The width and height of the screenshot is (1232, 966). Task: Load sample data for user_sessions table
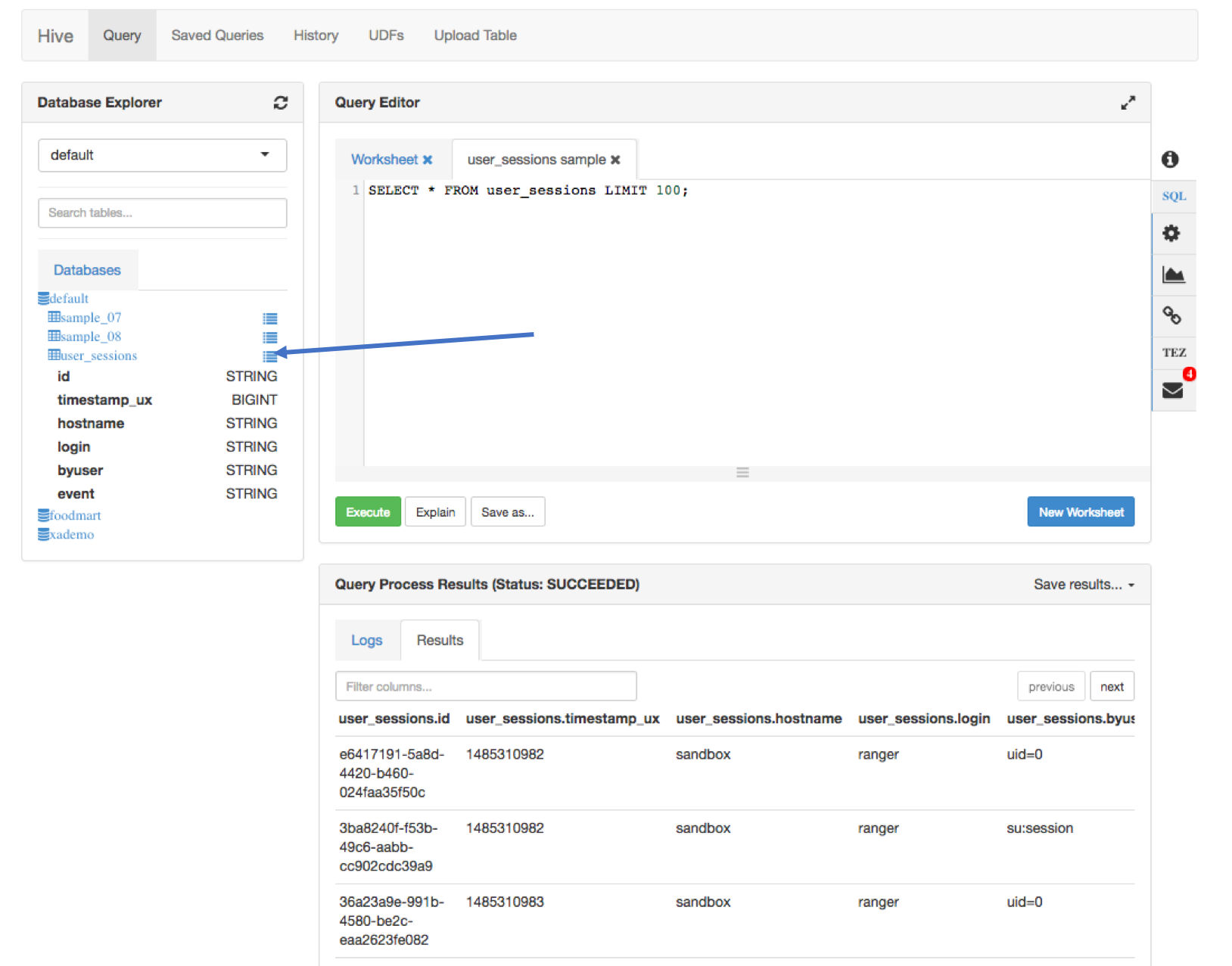click(x=270, y=356)
